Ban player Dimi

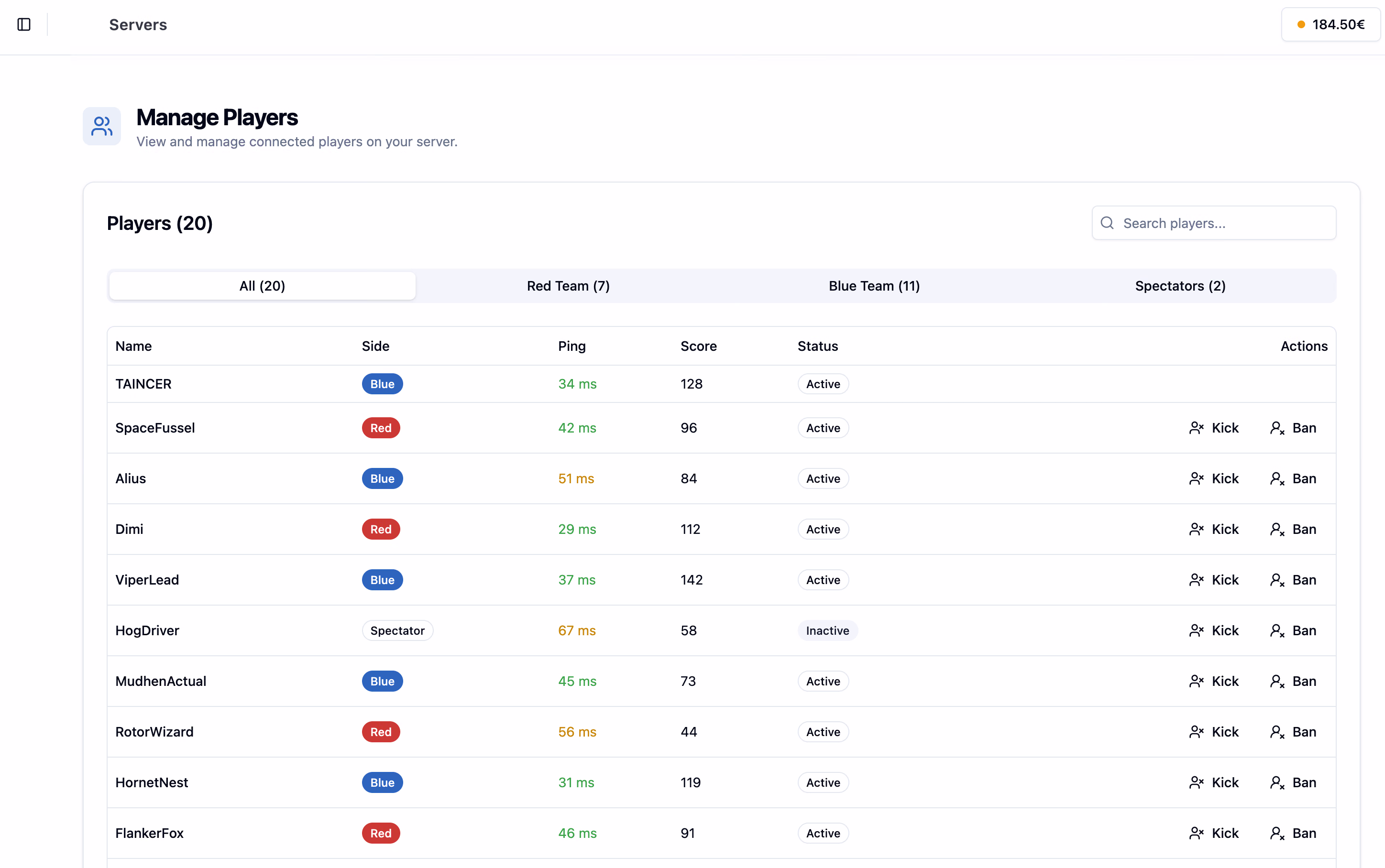pyautogui.click(x=1293, y=529)
